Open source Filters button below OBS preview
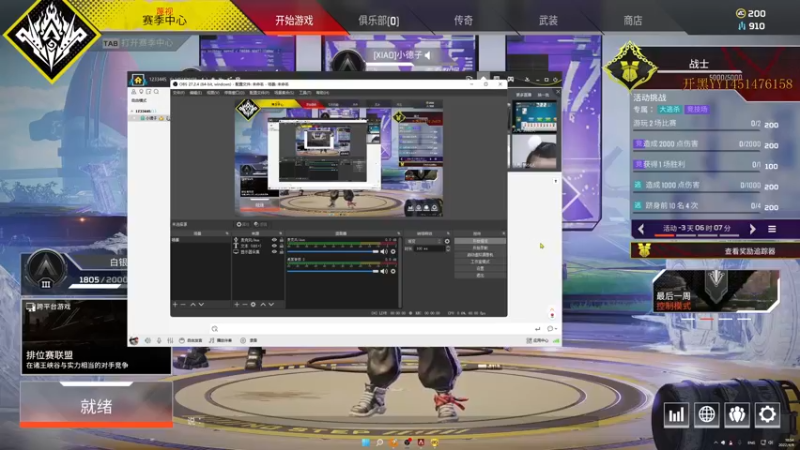 (x=260, y=224)
